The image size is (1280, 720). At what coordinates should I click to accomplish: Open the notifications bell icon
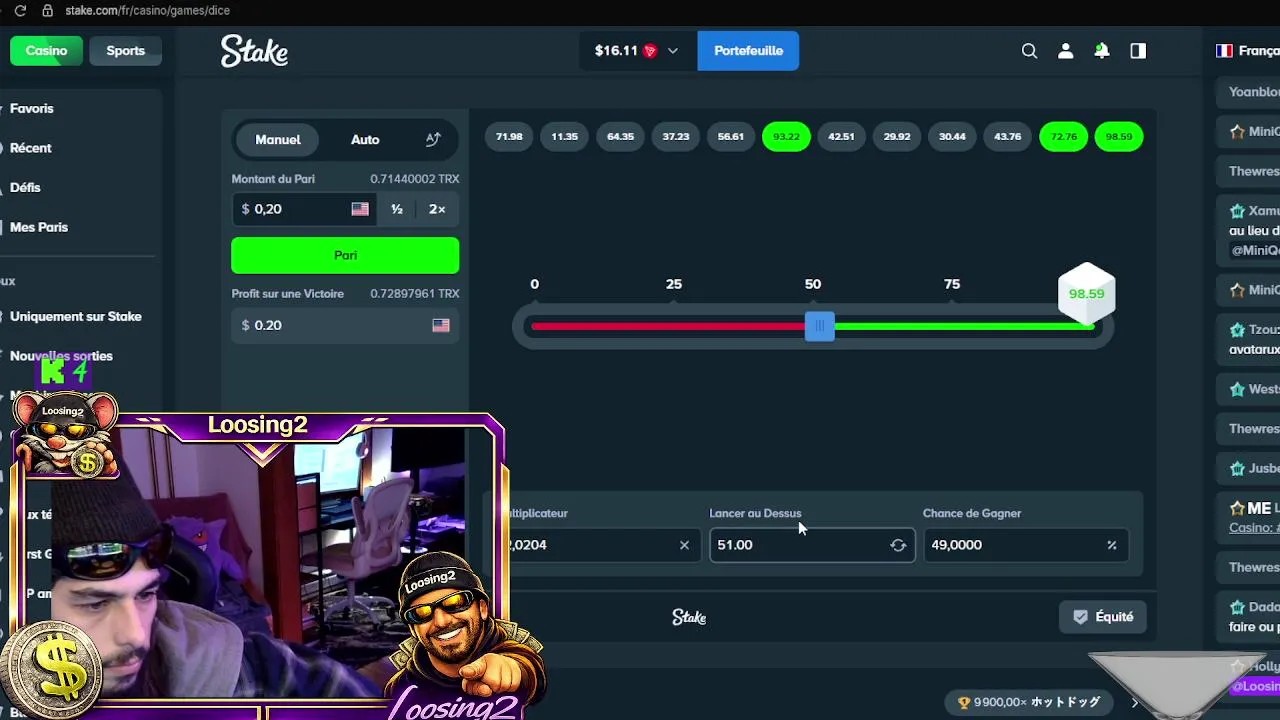pos(1101,51)
